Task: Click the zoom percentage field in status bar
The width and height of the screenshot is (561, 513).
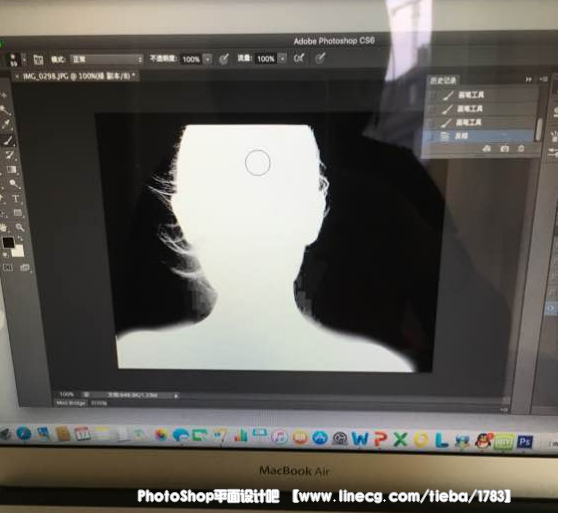Action: point(67,394)
